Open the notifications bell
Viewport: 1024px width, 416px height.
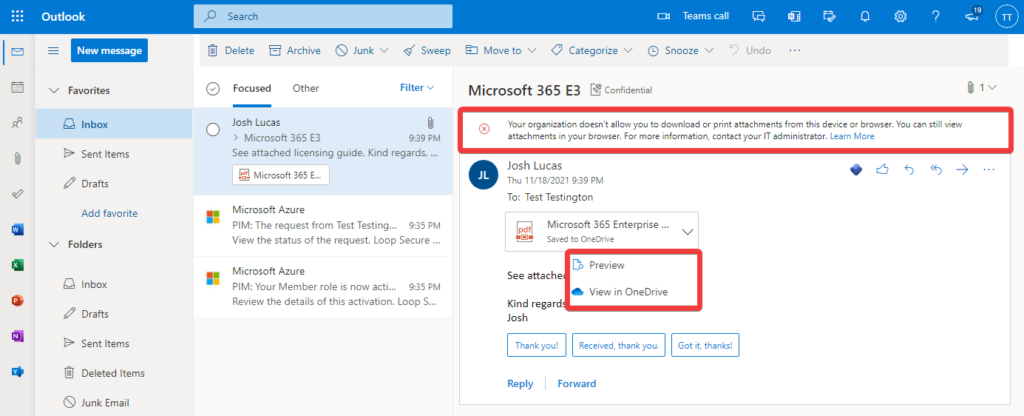[x=865, y=16]
